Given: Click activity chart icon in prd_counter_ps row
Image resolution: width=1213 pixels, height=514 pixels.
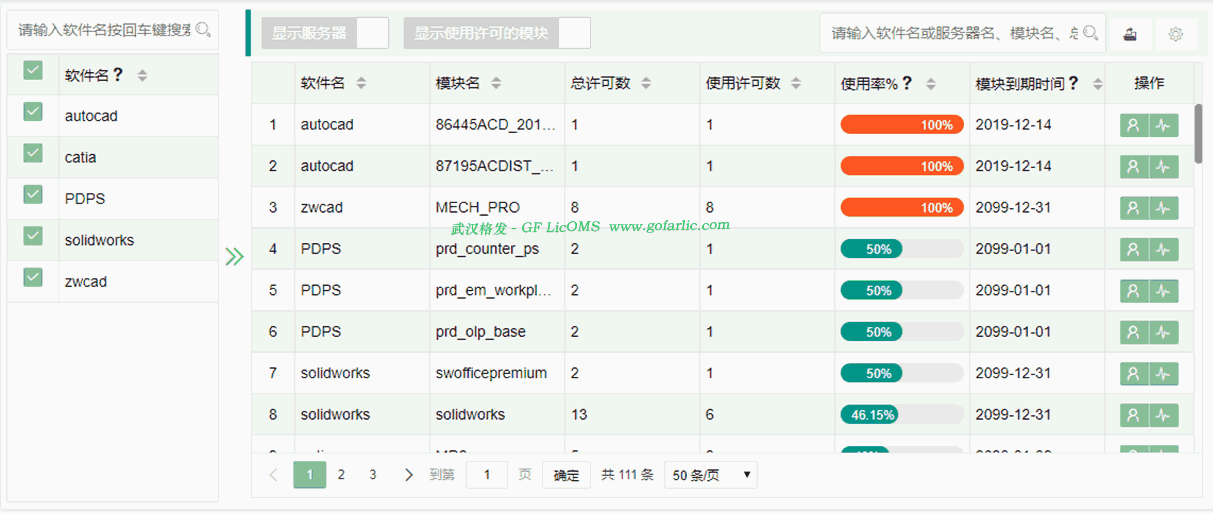Looking at the screenshot, I should pyautogui.click(x=1163, y=249).
